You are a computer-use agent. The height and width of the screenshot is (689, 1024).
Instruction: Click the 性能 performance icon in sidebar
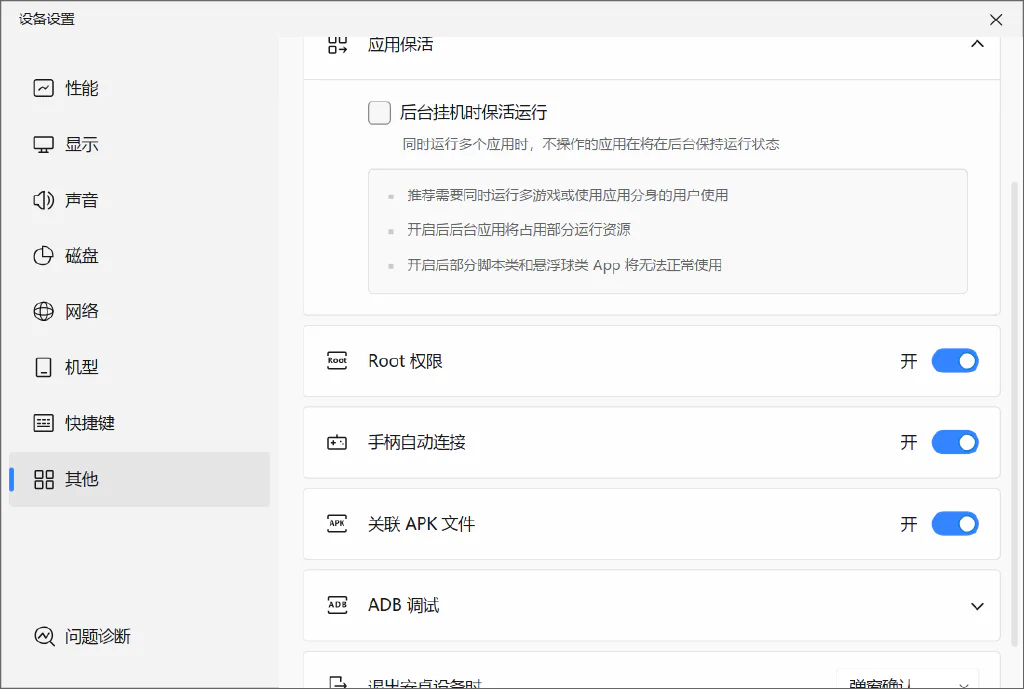click(44, 88)
